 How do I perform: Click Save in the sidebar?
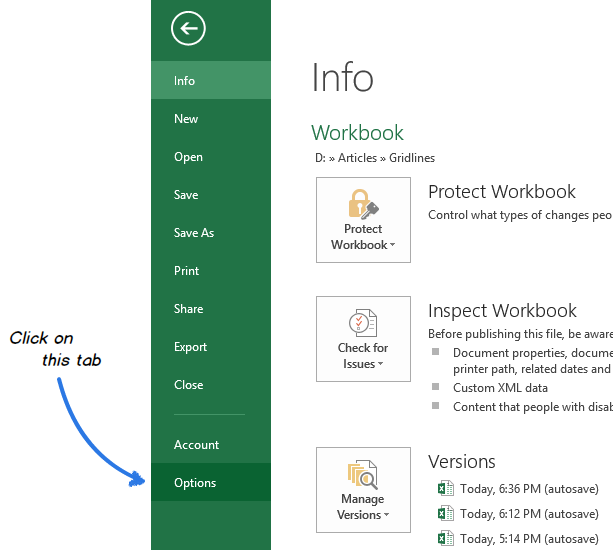[211, 194]
